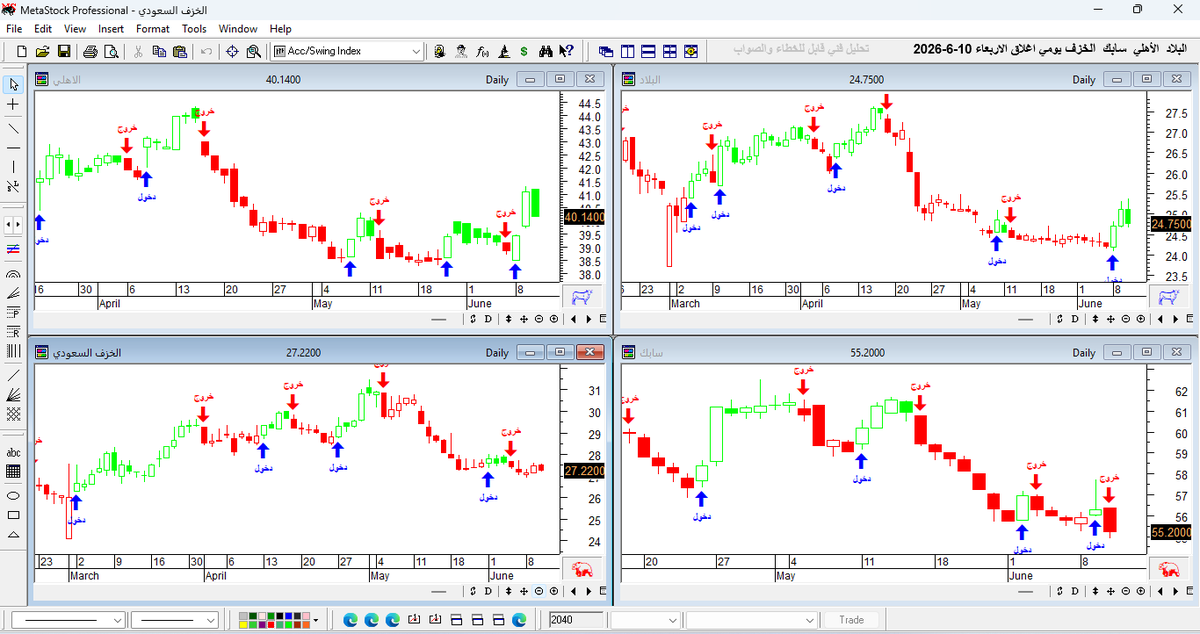Click the green dollar sign icon
This screenshot has width=1200, height=634.
pyautogui.click(x=524, y=51)
